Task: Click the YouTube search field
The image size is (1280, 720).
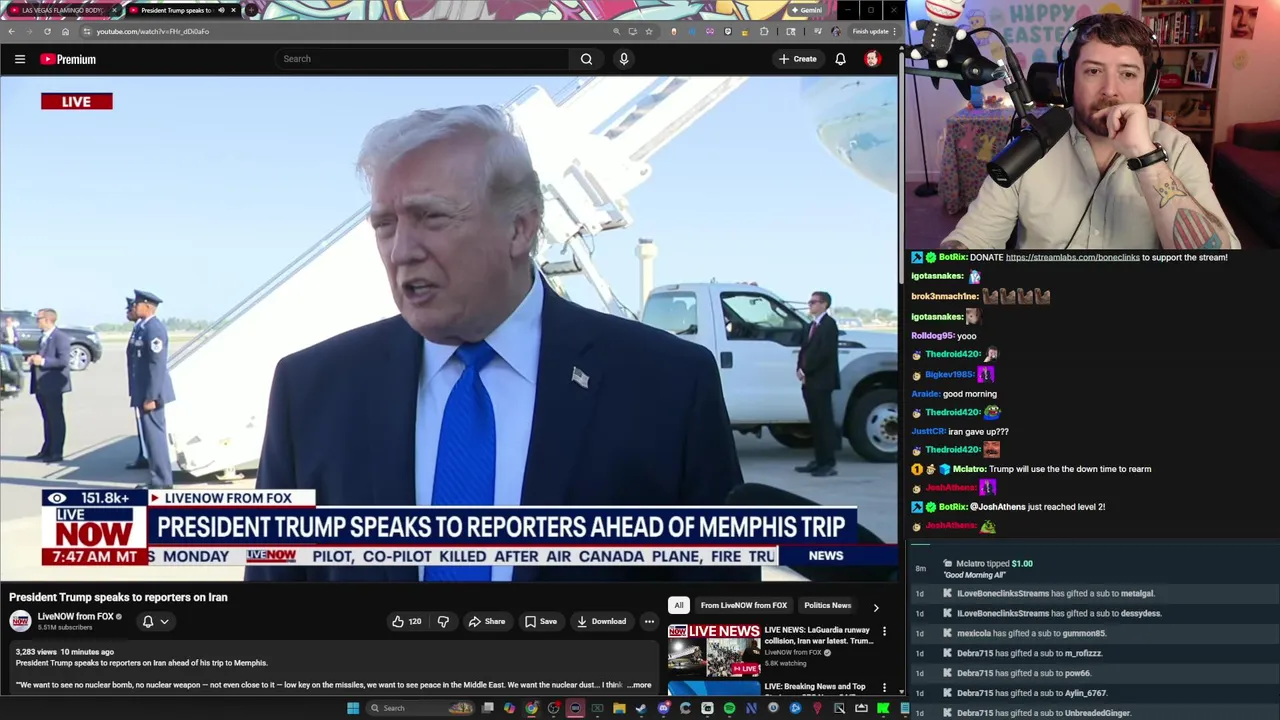Action: pos(422,59)
